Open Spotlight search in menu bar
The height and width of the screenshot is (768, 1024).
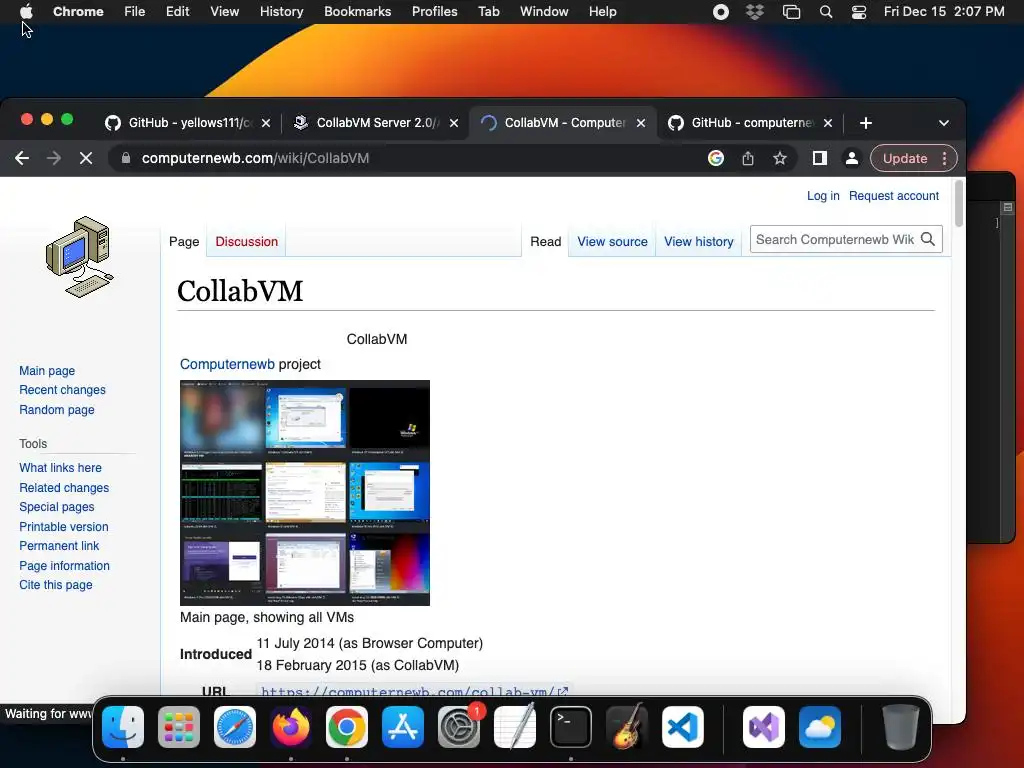tap(825, 12)
